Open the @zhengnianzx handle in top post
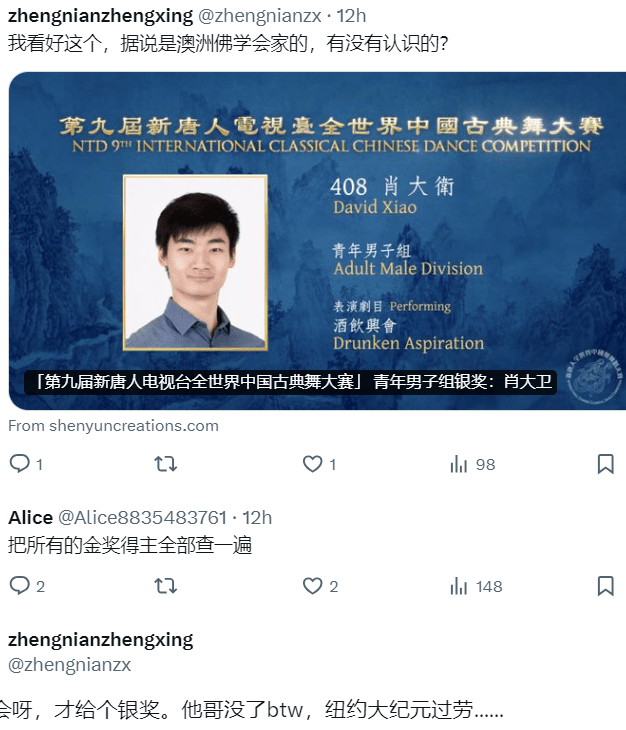 coord(260,16)
